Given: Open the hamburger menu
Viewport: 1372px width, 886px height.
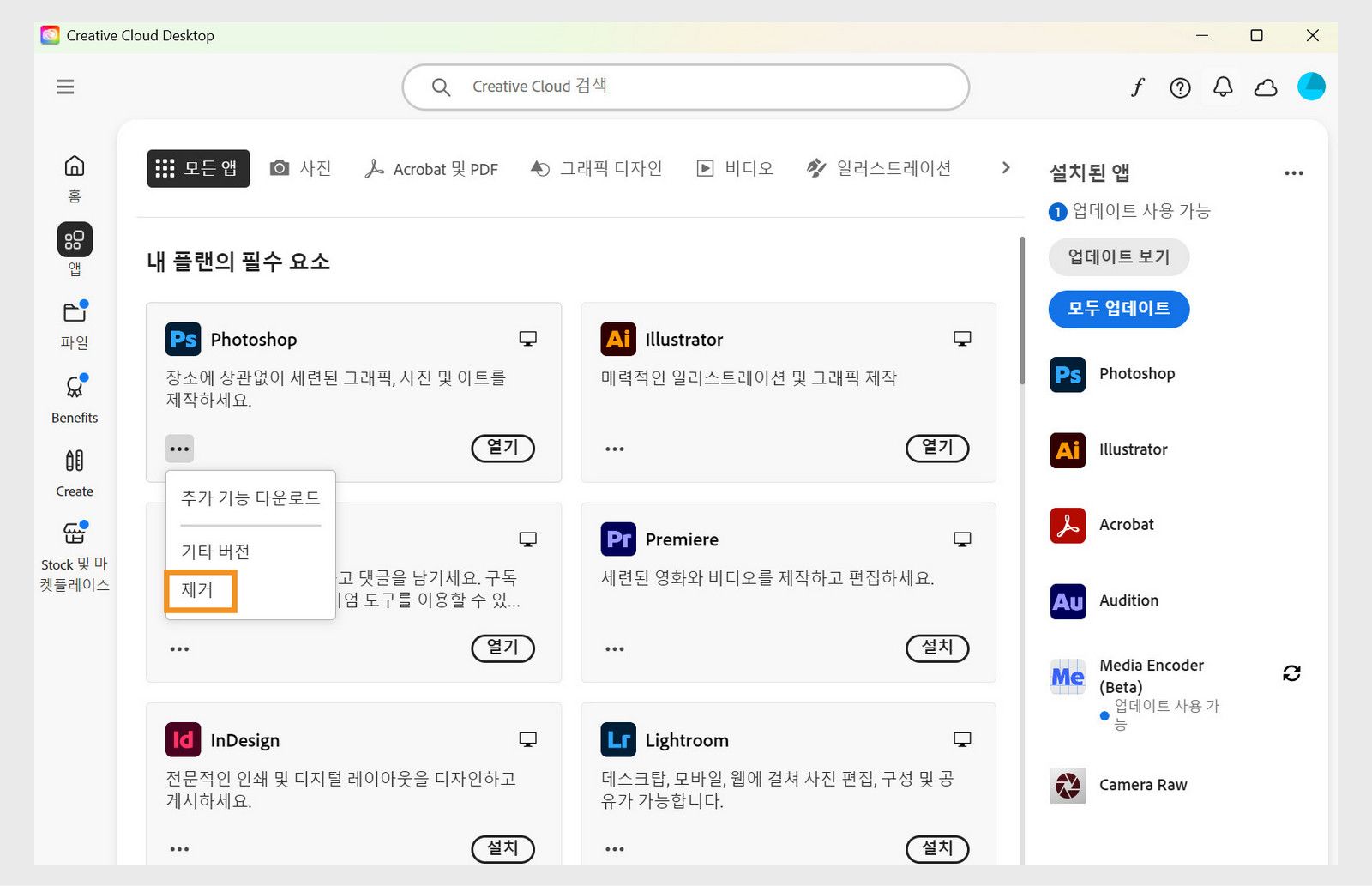Looking at the screenshot, I should coord(65,87).
